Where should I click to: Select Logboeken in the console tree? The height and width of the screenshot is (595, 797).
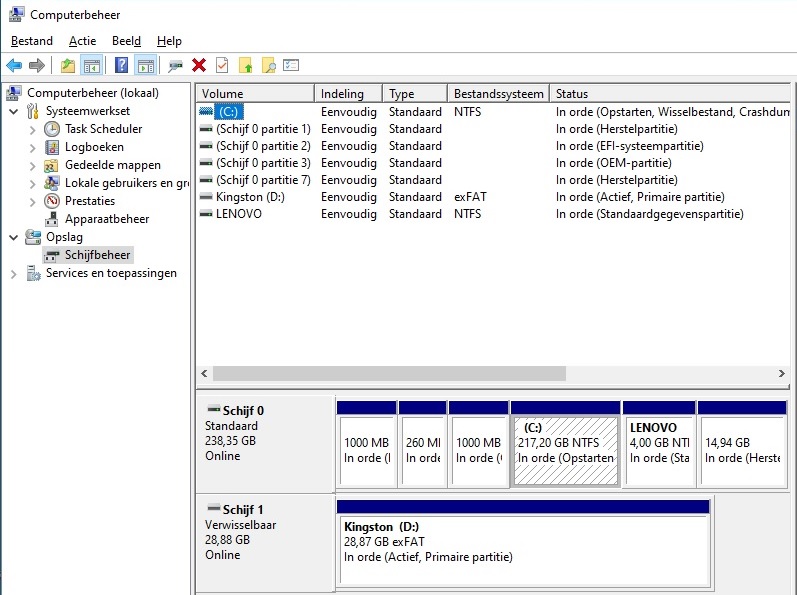coord(94,147)
